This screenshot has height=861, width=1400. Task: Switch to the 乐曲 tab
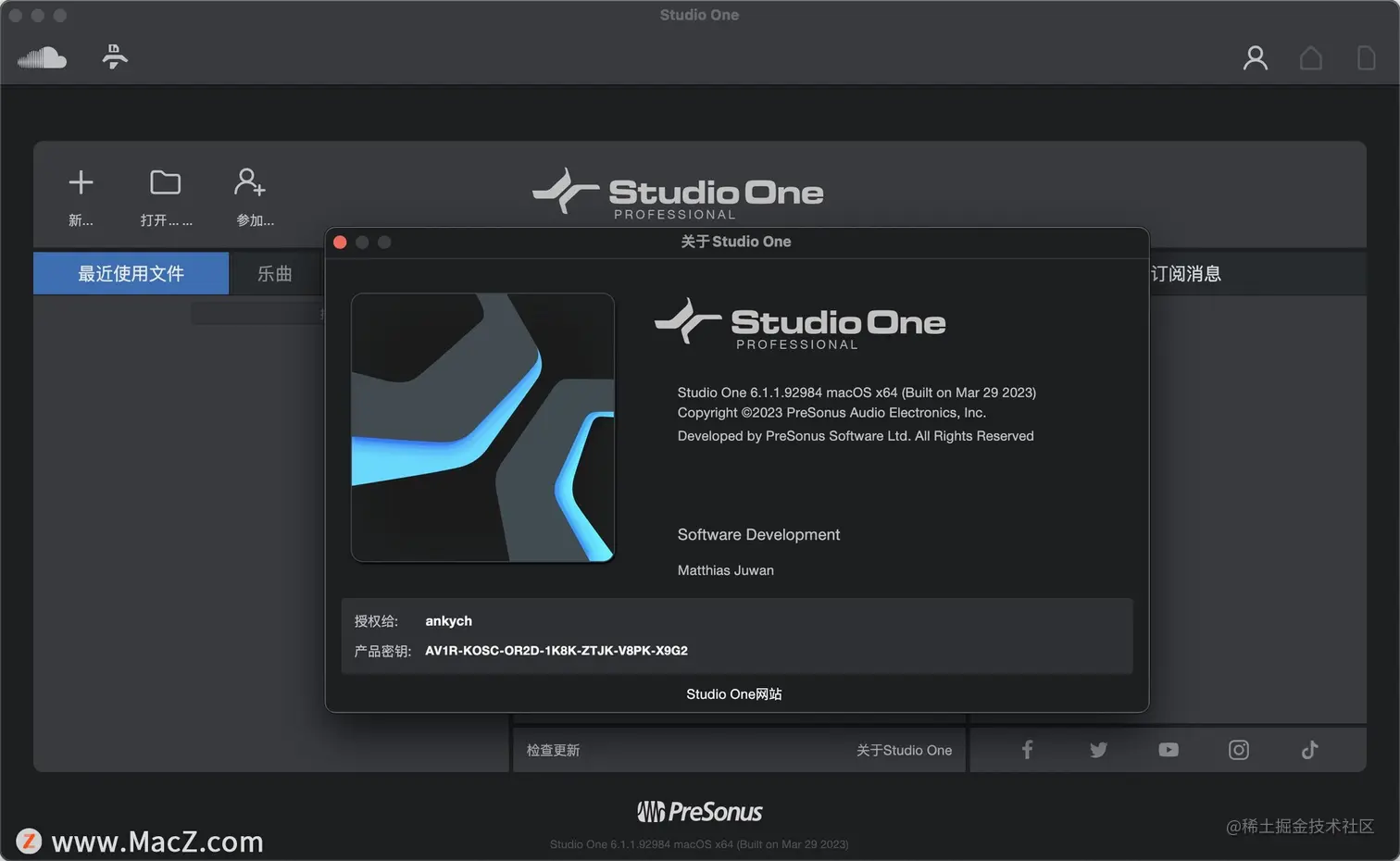pos(275,273)
